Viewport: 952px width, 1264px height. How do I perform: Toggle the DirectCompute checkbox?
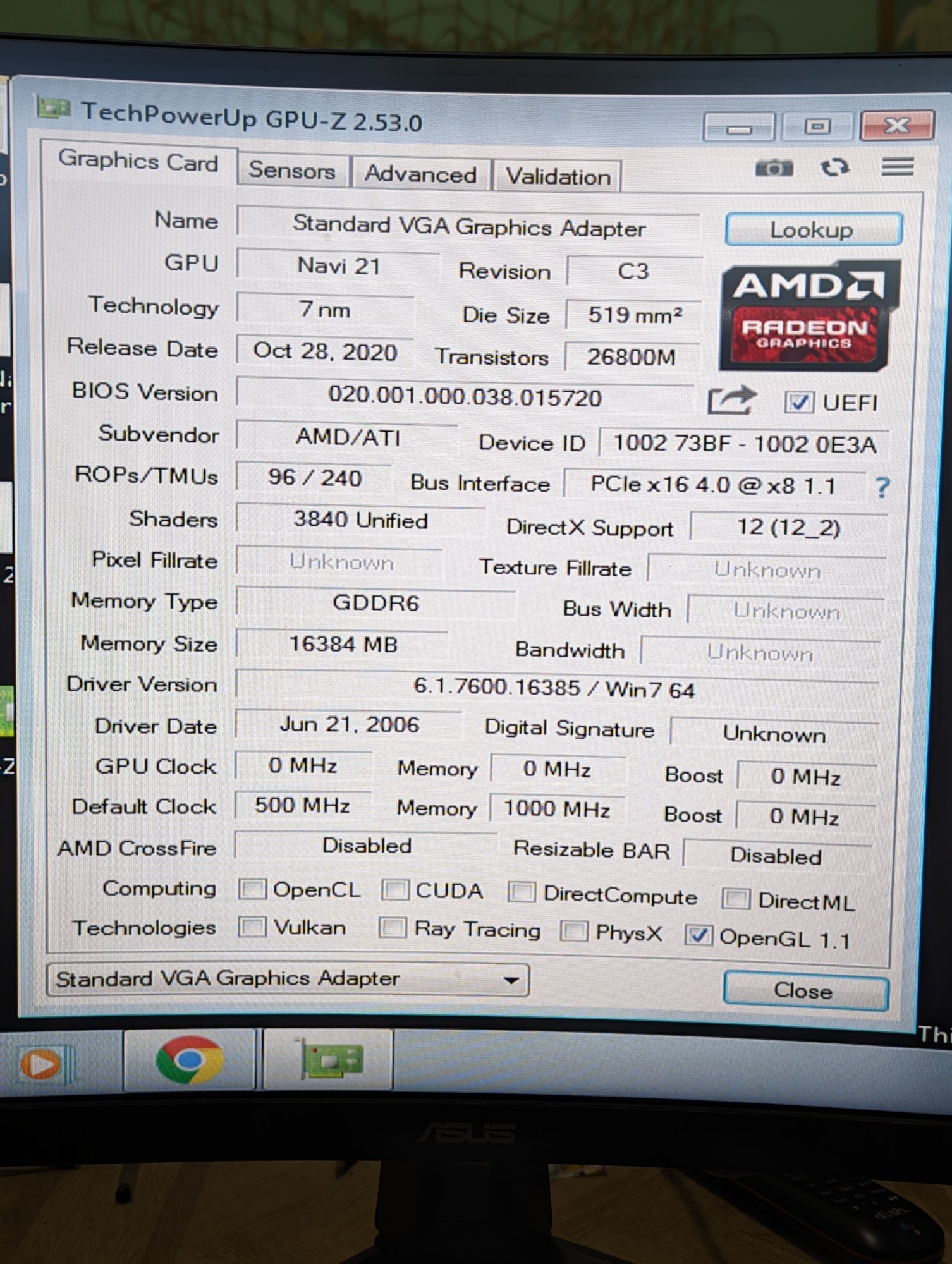point(522,893)
